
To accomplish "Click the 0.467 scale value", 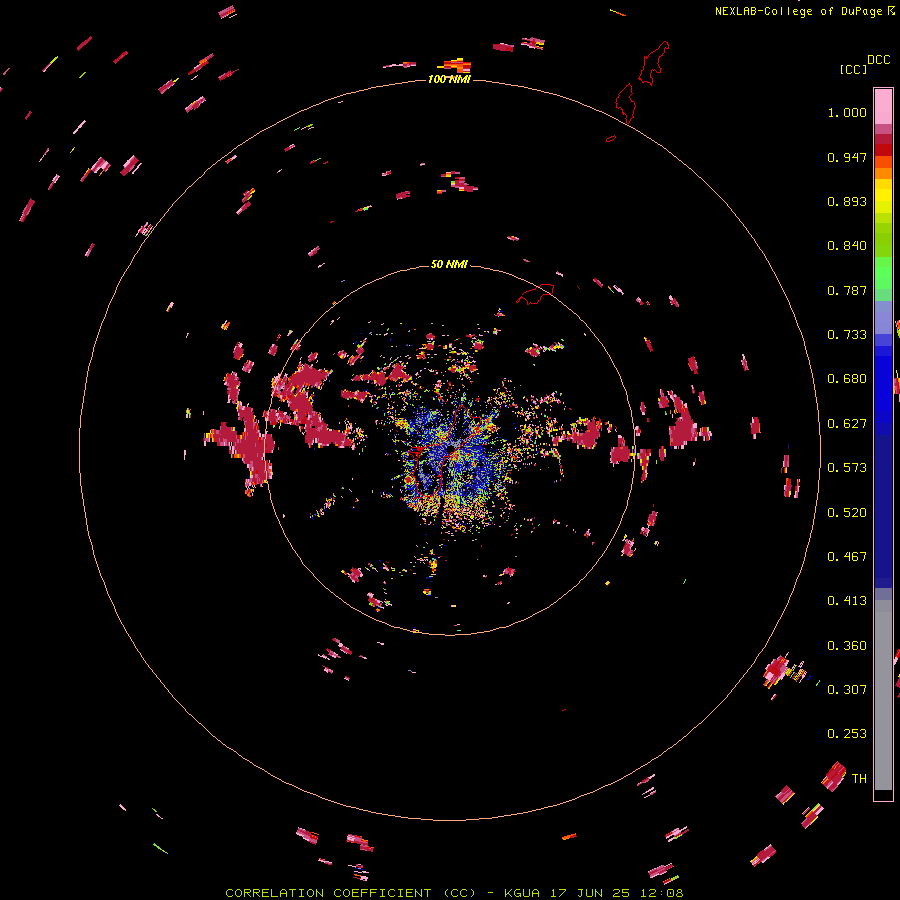I will 847,557.
